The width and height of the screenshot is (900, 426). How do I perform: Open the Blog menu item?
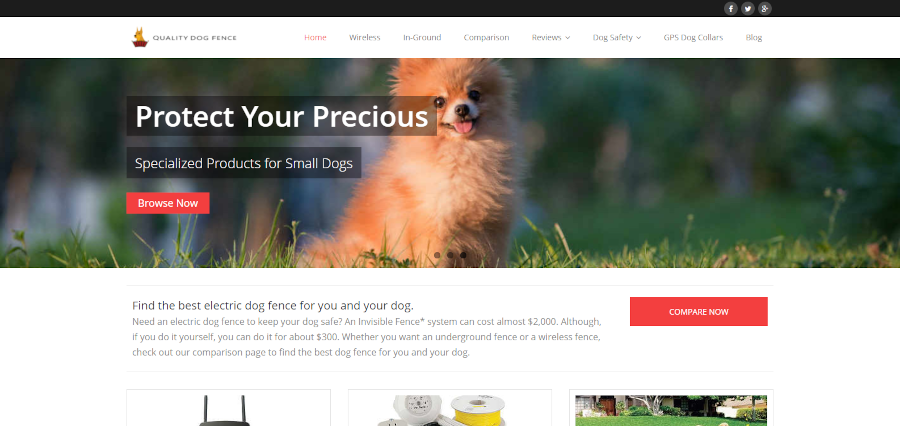(754, 37)
